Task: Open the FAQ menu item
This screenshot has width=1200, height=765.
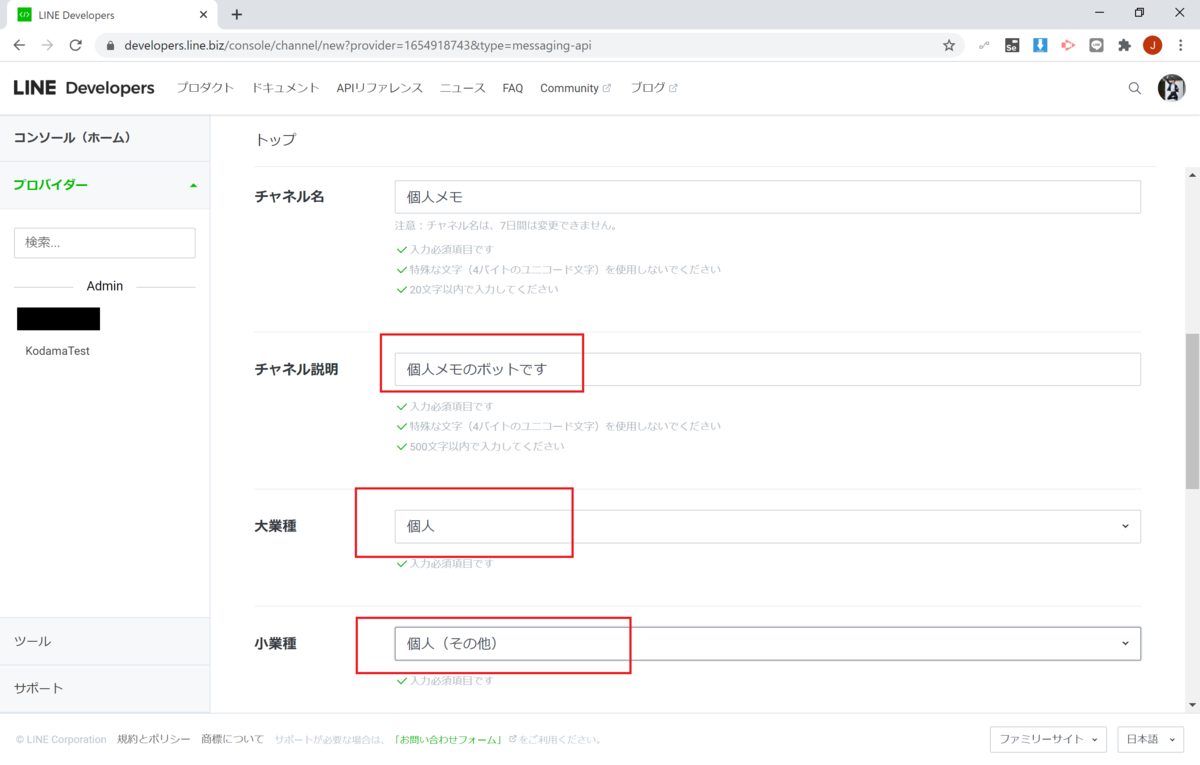Action: coord(513,88)
